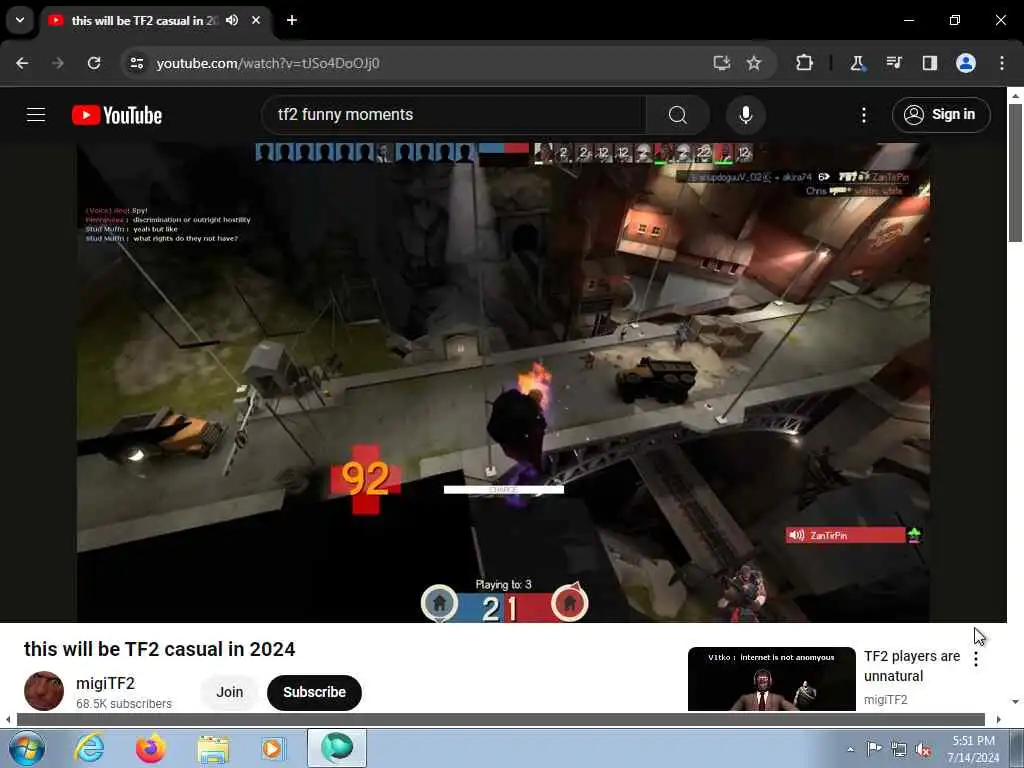Launch Firefox from the taskbar
Screen dimensions: 1024x768
tap(151, 748)
